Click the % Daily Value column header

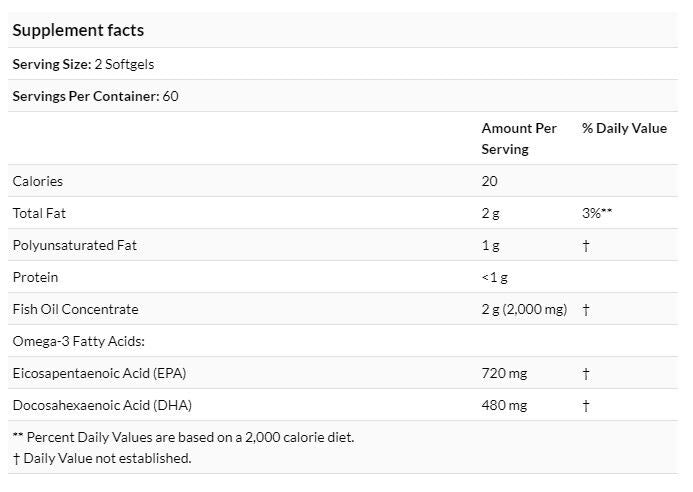pyautogui.click(x=624, y=128)
